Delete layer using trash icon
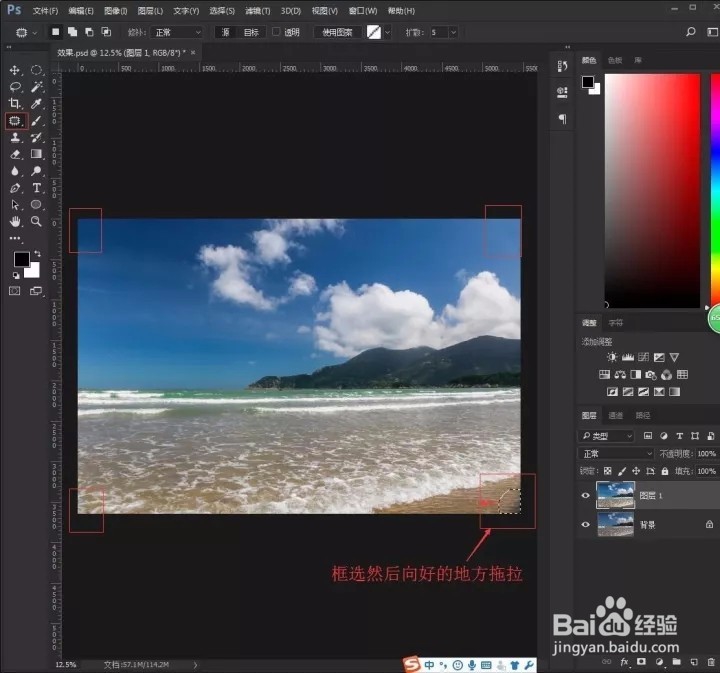The width and height of the screenshot is (720, 673). point(711,662)
